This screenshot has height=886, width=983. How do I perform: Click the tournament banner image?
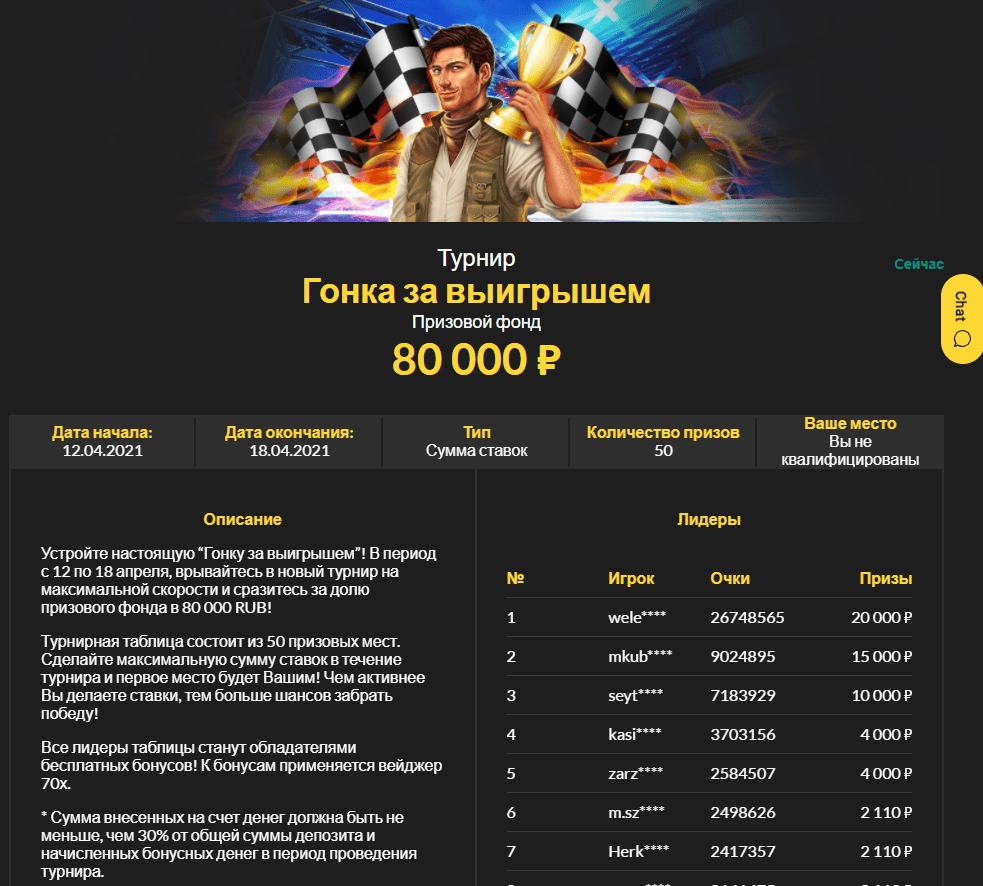[476, 111]
